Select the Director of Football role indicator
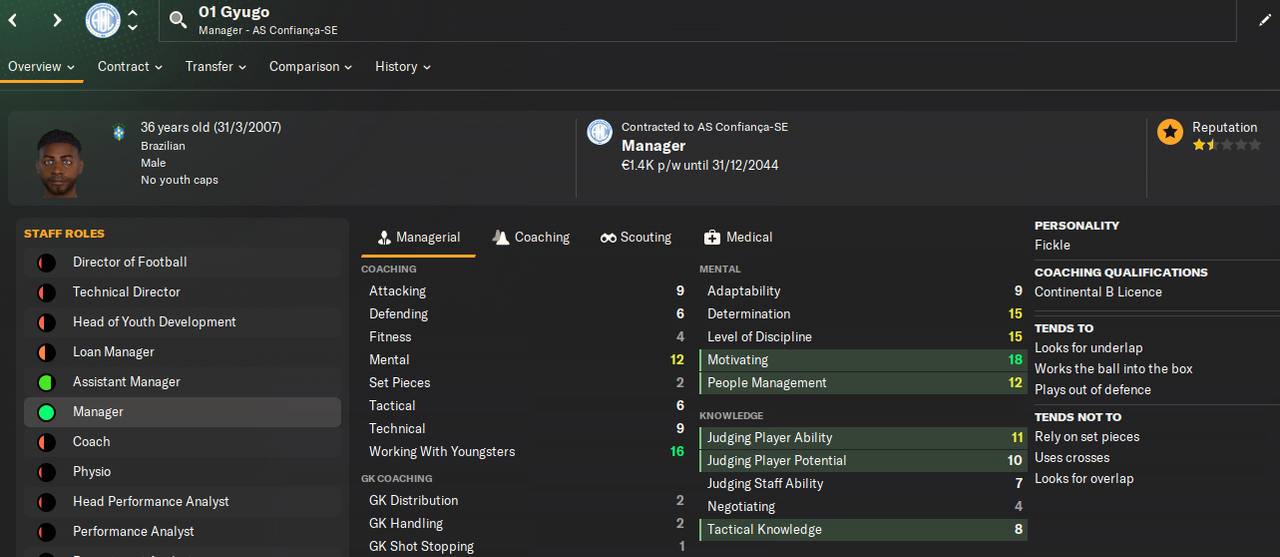Viewport: 1280px width, 557px height. click(x=45, y=262)
